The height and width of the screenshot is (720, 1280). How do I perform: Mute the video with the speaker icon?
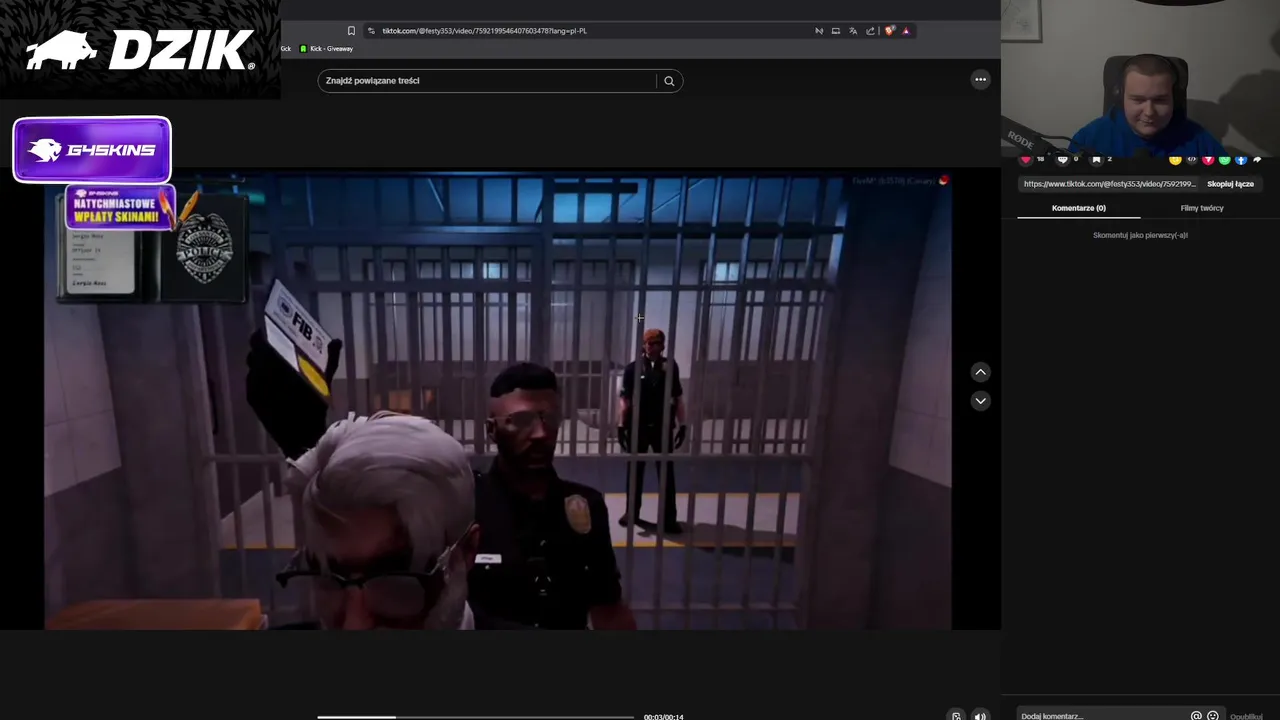coord(980,716)
